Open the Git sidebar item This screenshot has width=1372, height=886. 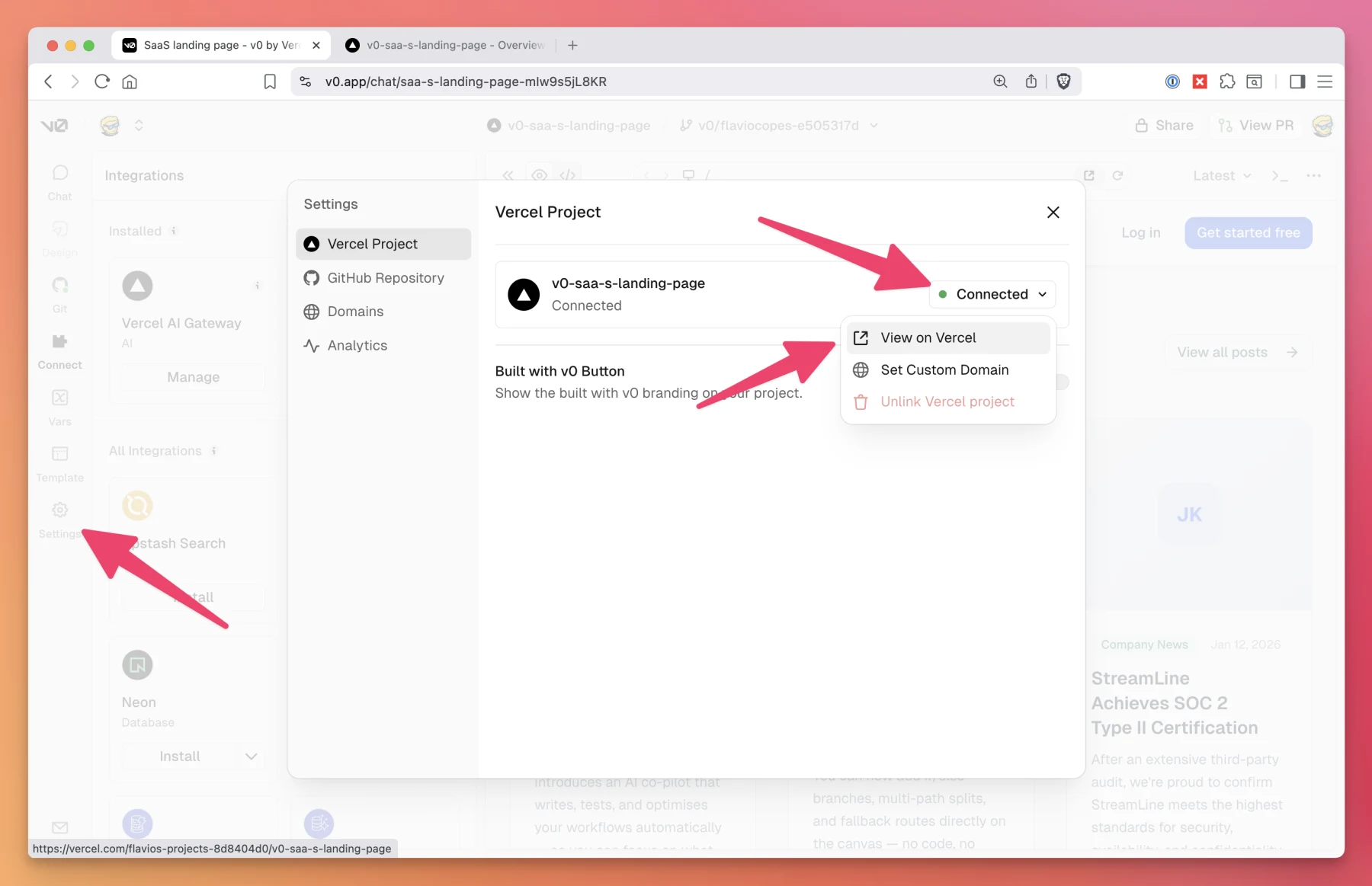pos(59,295)
